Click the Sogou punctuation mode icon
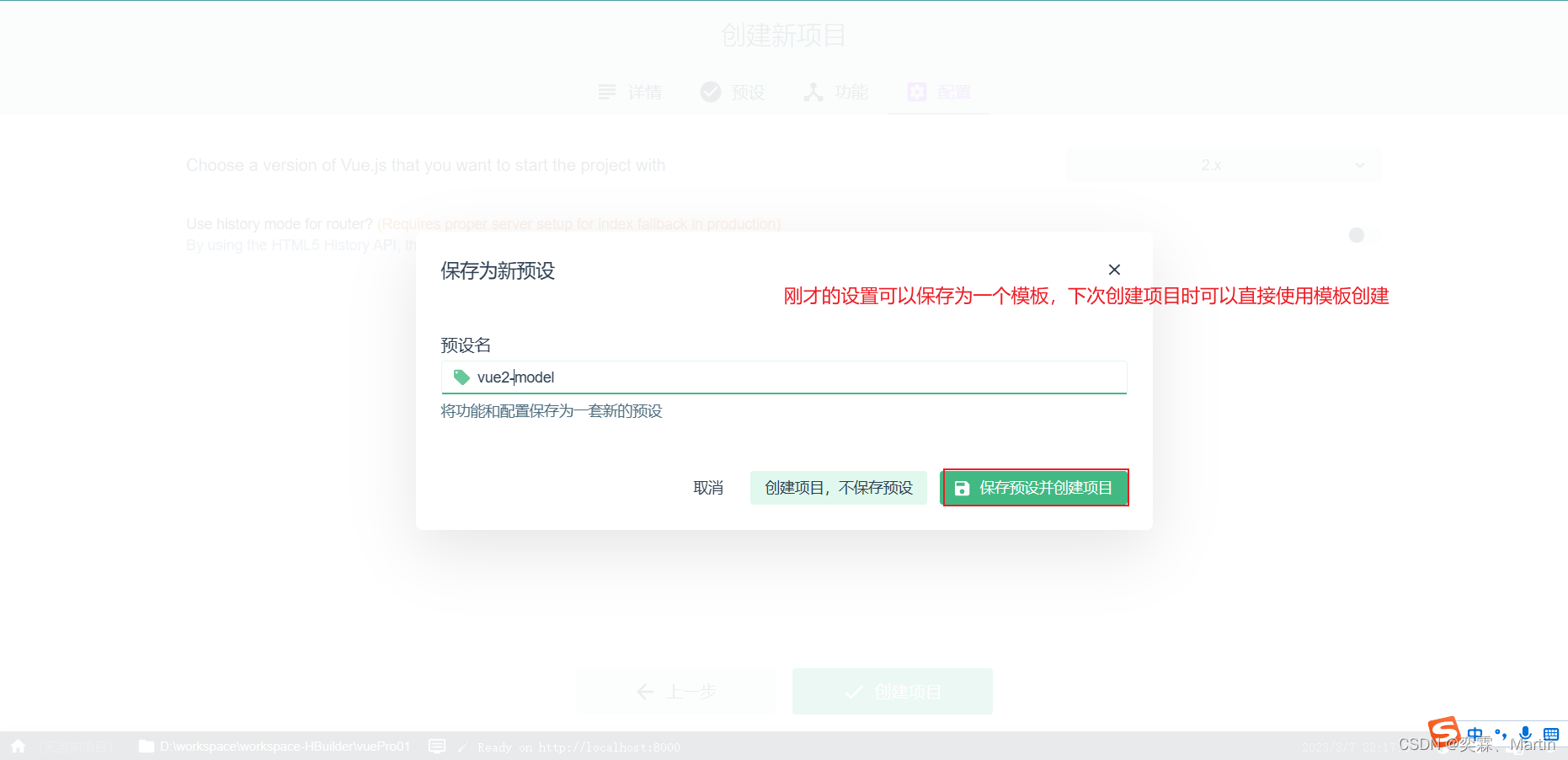1568x760 pixels. pyautogui.click(x=1501, y=734)
